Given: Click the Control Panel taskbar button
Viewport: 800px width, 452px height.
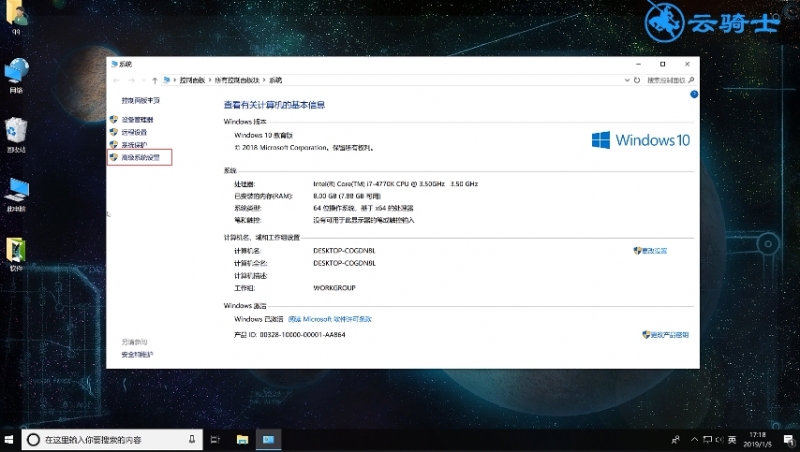Looking at the screenshot, I should pyautogui.click(x=268, y=439).
